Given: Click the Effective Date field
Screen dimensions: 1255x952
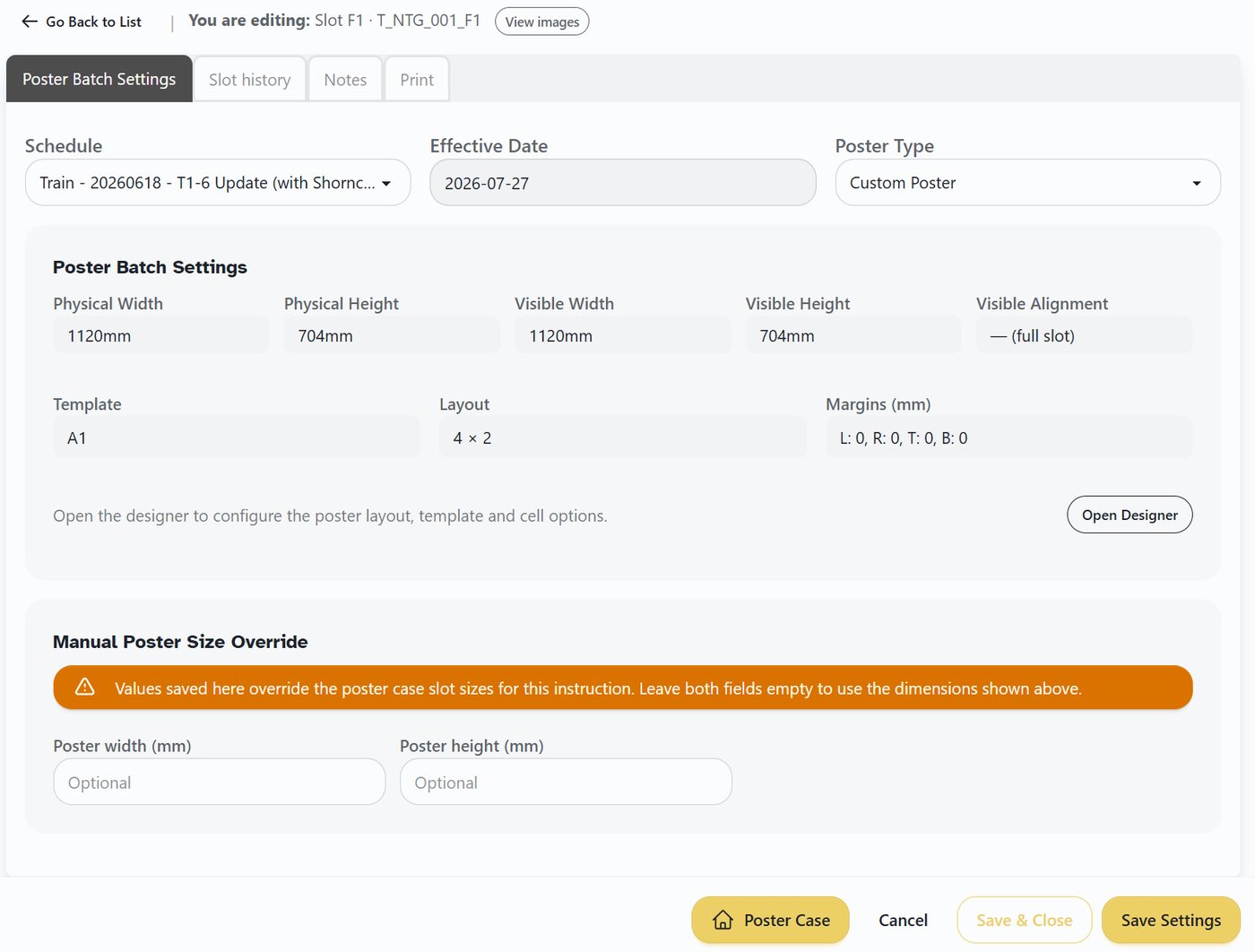Looking at the screenshot, I should [623, 183].
